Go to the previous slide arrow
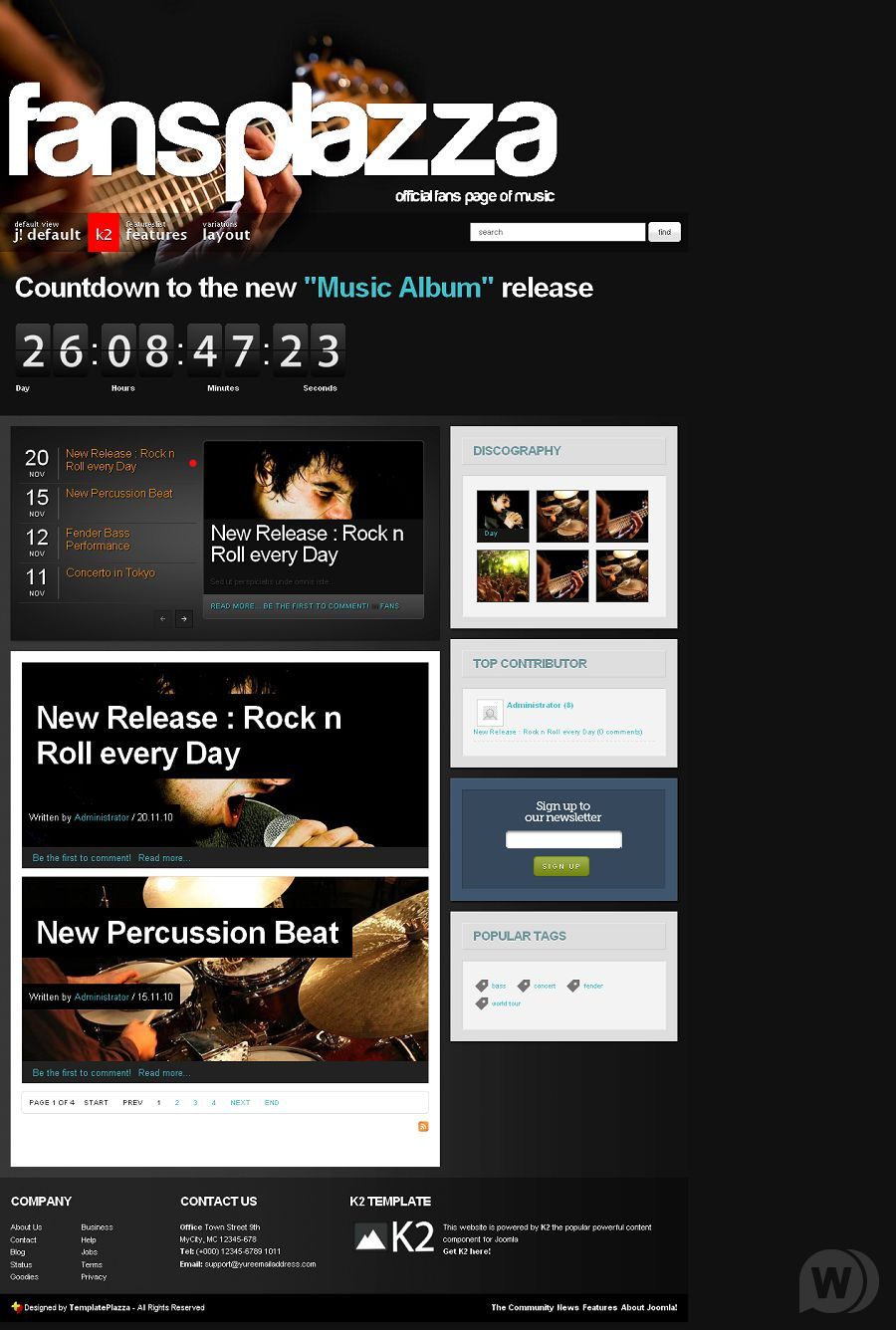Screen dimensions: 896x1330 pos(163,619)
